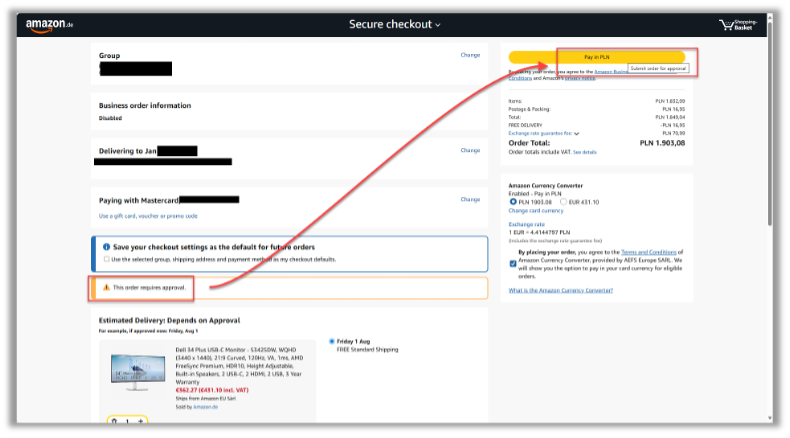
Task: Change the Mastercard payment method
Action: pos(470,200)
